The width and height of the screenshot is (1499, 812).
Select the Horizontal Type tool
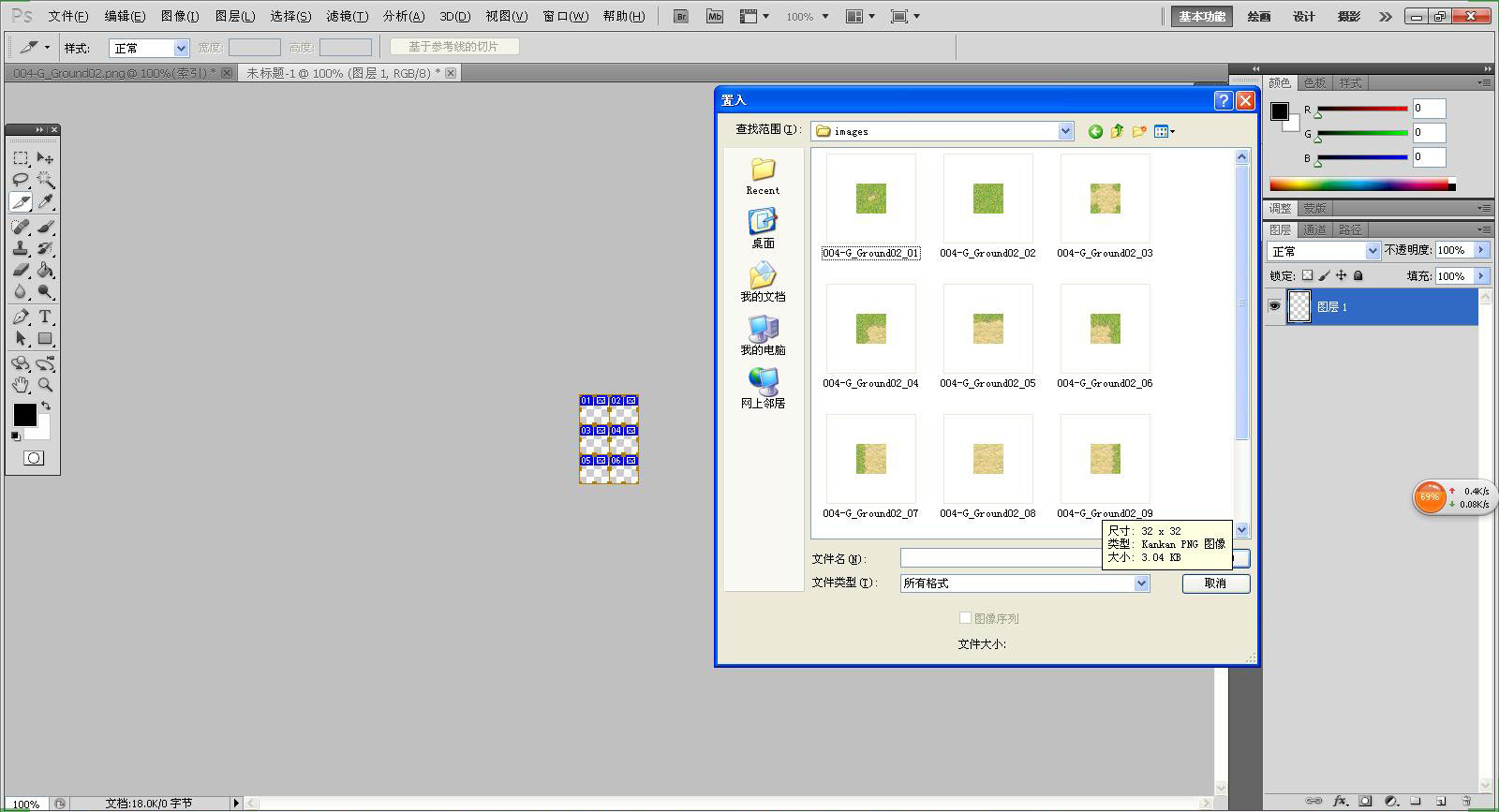tap(45, 317)
